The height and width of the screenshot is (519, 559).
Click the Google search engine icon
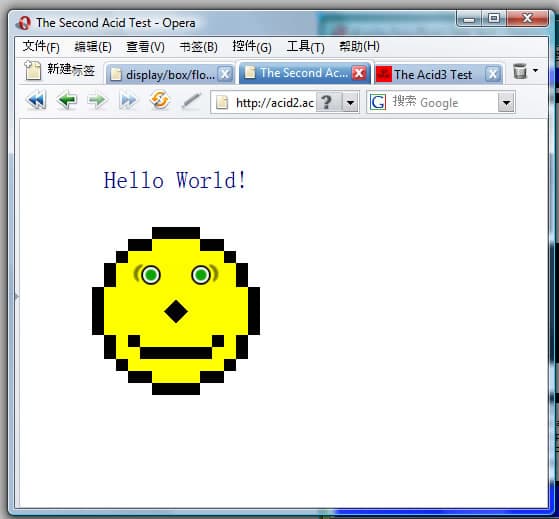click(378, 102)
